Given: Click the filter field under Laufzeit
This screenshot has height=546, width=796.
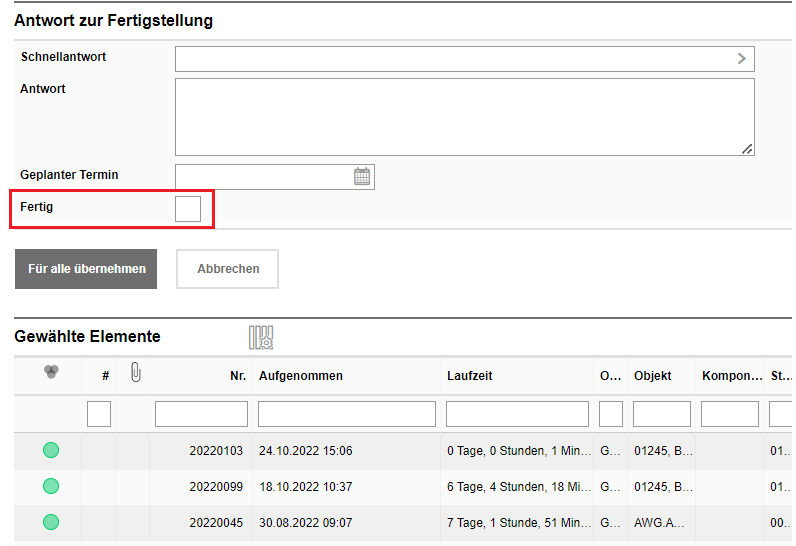Looking at the screenshot, I should (x=517, y=414).
